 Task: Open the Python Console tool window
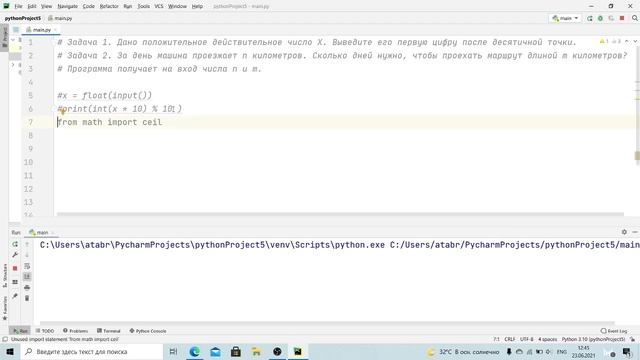point(148,331)
